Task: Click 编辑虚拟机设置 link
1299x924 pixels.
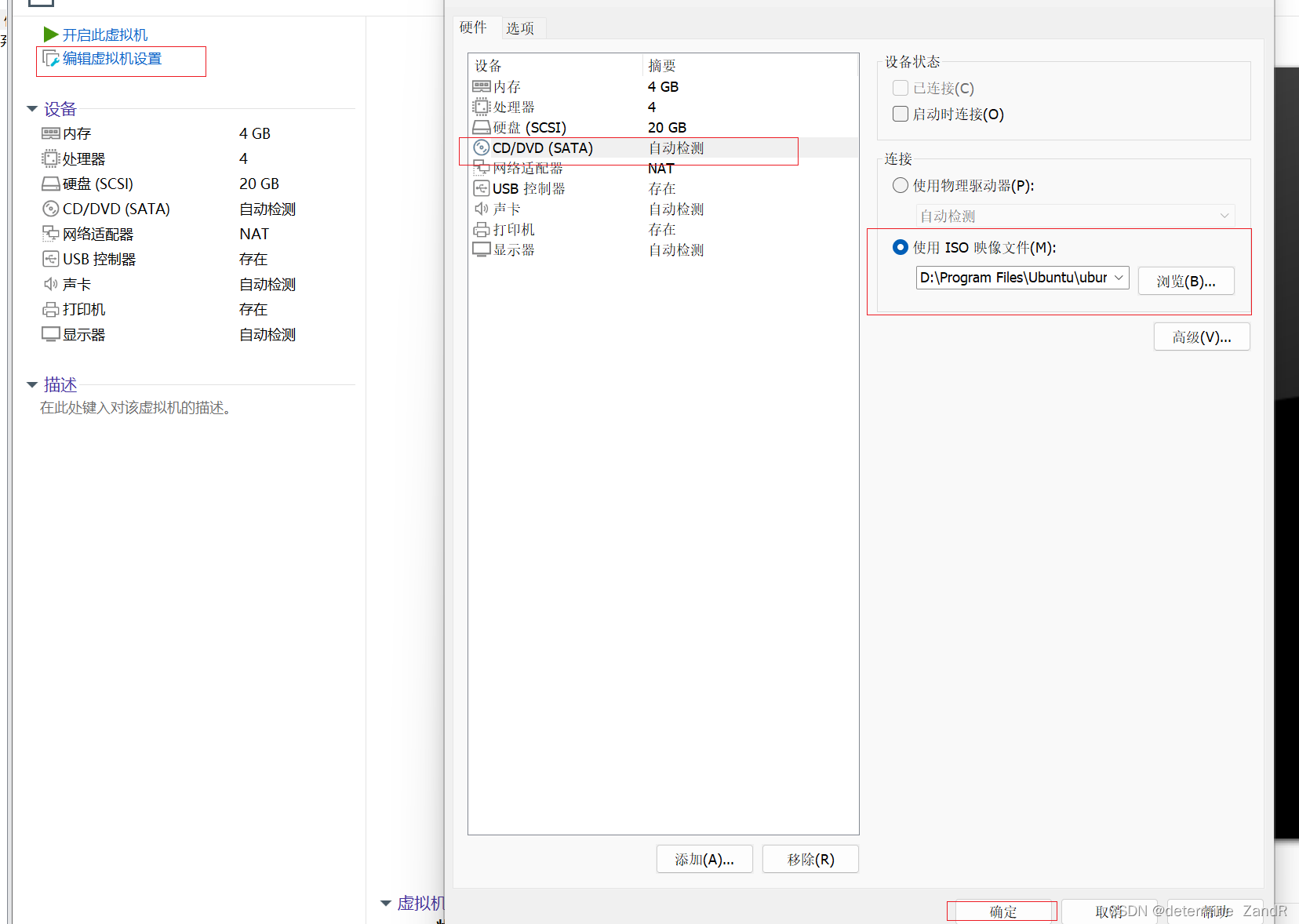Action: click(x=112, y=59)
